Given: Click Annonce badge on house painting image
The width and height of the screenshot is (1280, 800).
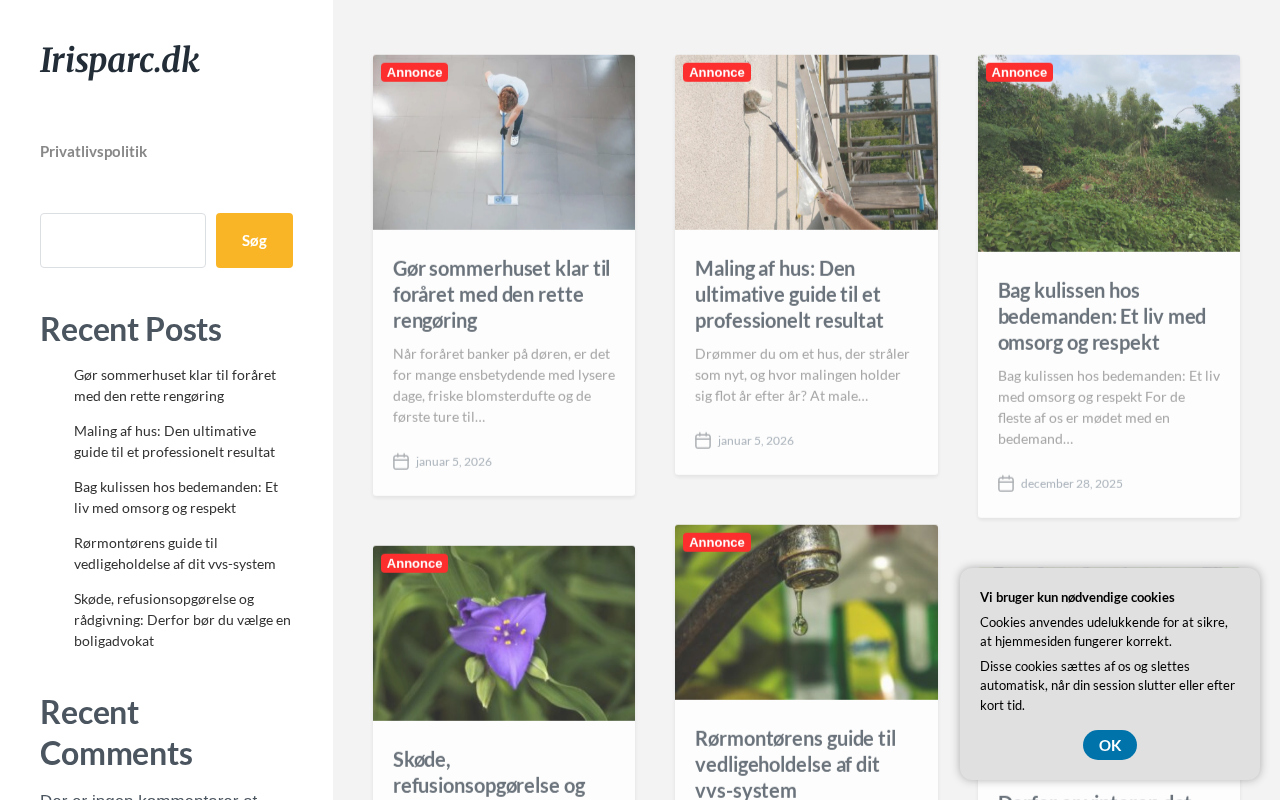Looking at the screenshot, I should coord(717,72).
